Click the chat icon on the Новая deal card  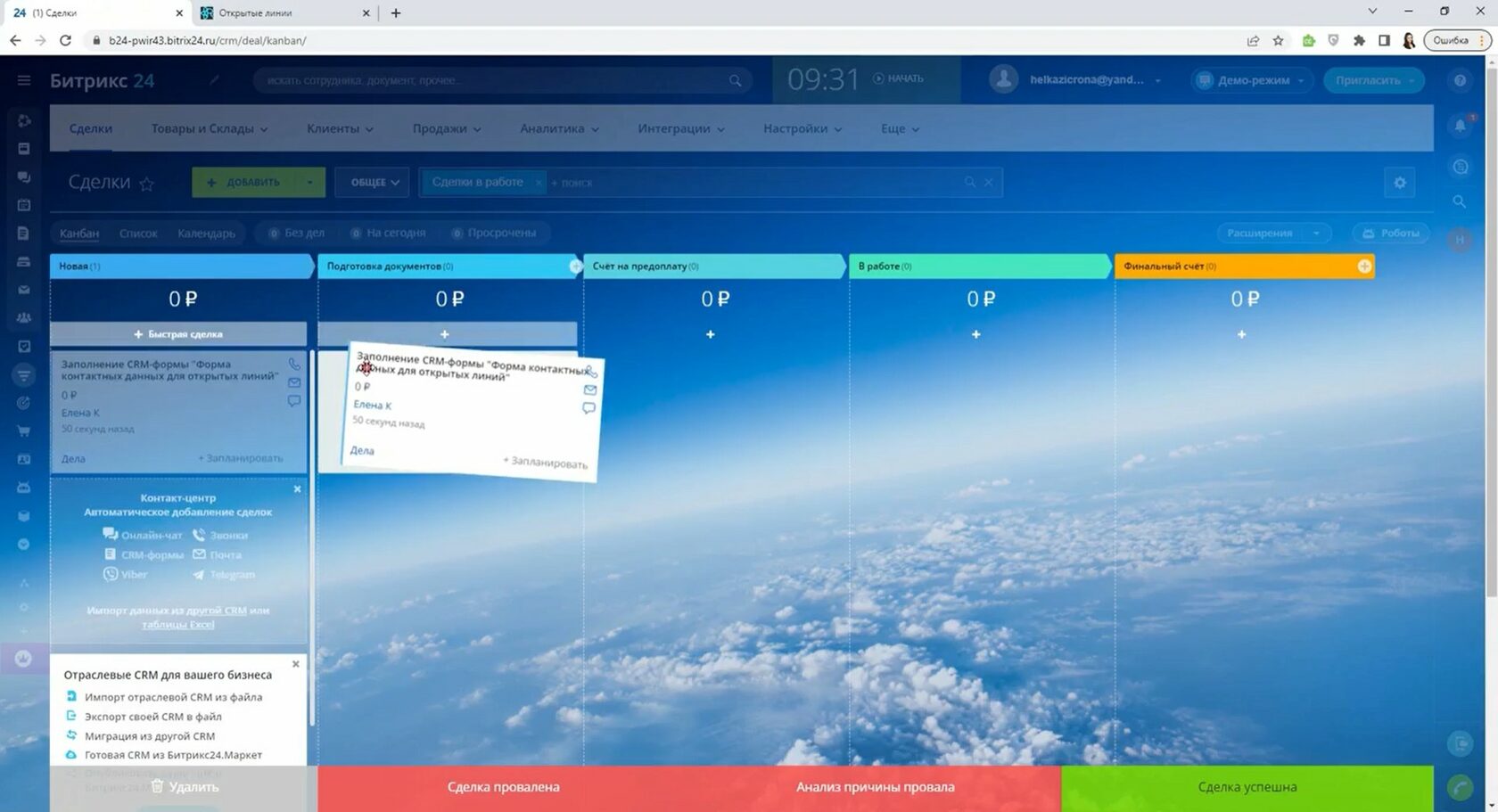(x=294, y=401)
